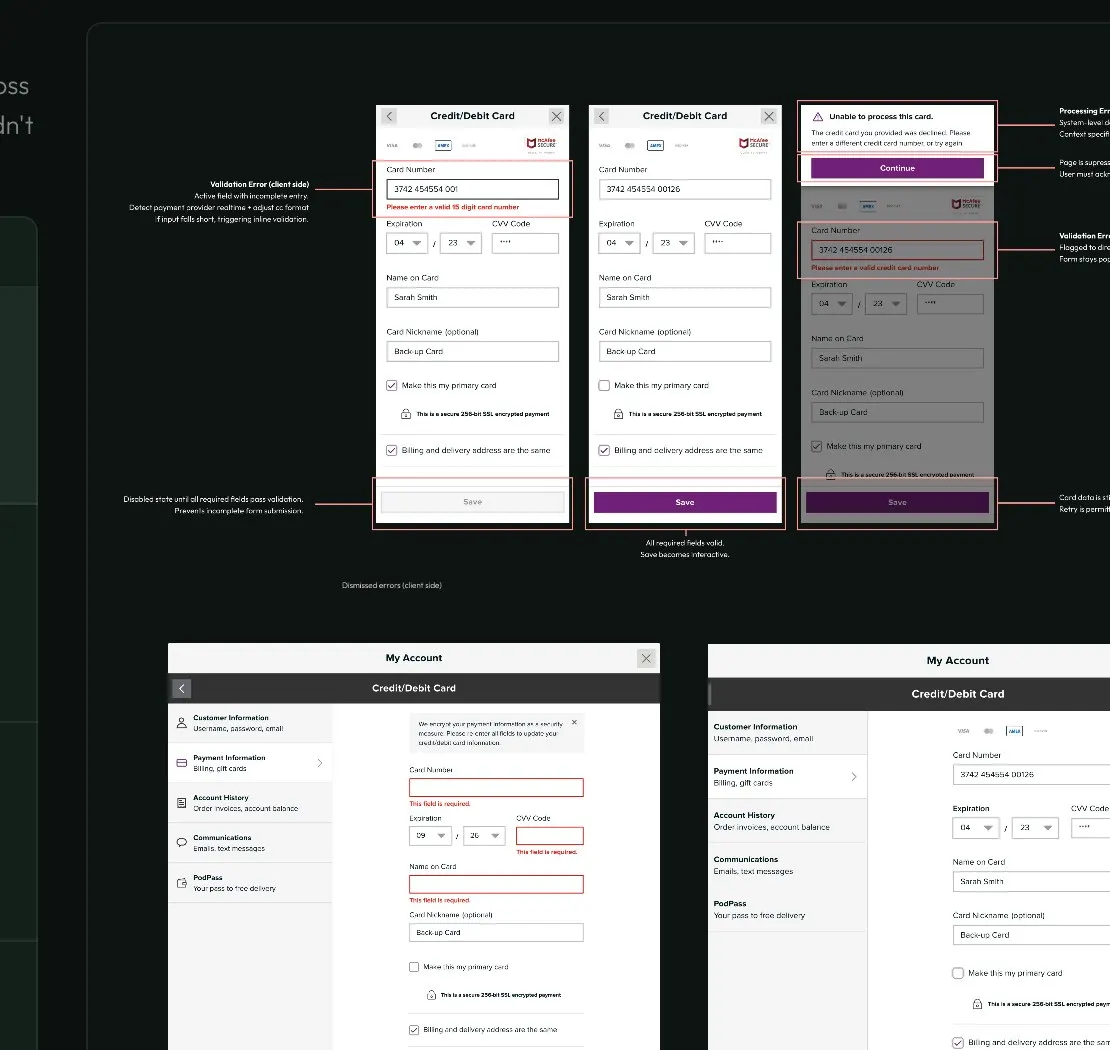The height and width of the screenshot is (1050, 1110).
Task: Click bright purple Save in valid form
Action: pyautogui.click(x=685, y=502)
